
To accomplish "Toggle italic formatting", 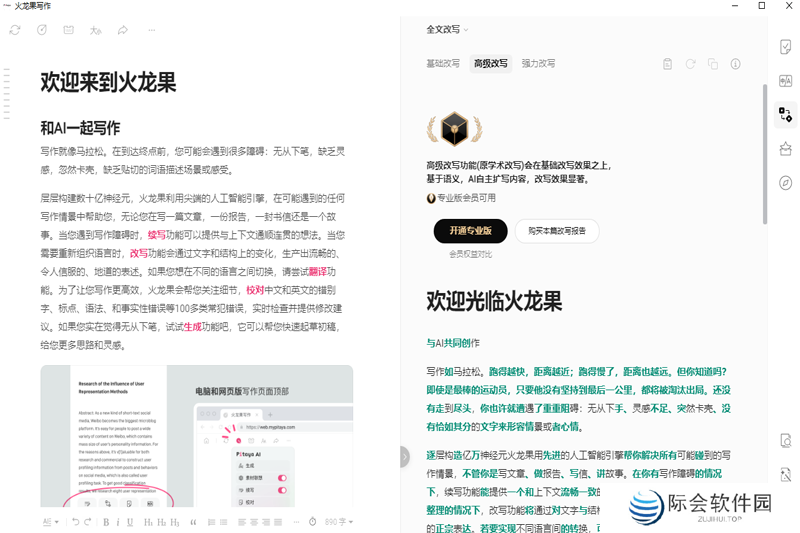I will pyautogui.click(x=118, y=522).
